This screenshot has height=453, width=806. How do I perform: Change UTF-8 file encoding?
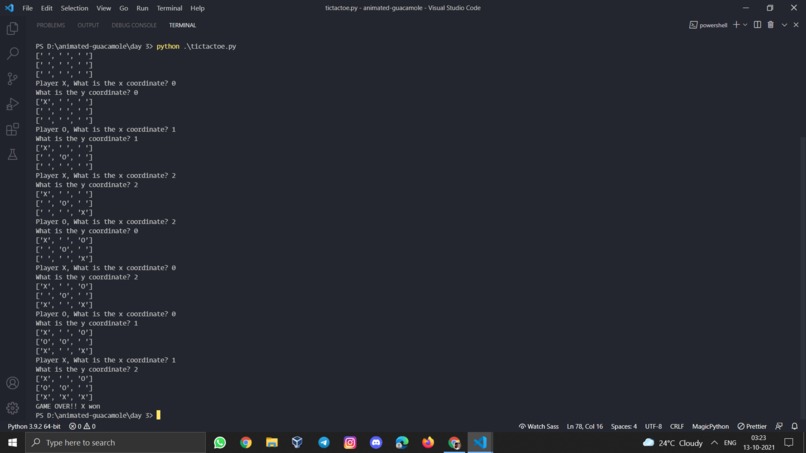[x=653, y=426]
